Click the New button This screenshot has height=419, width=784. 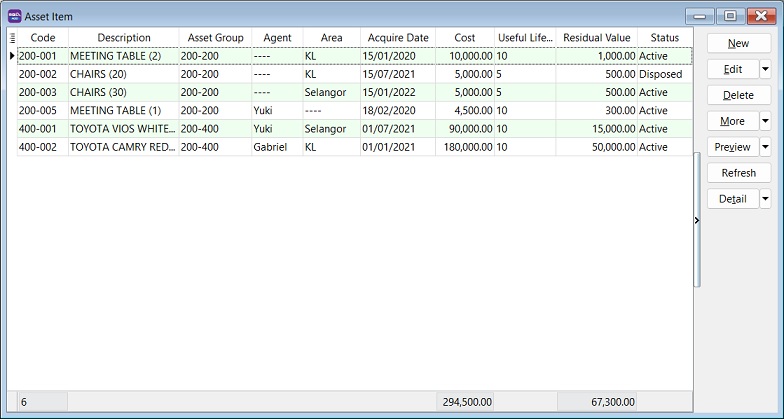(738, 43)
